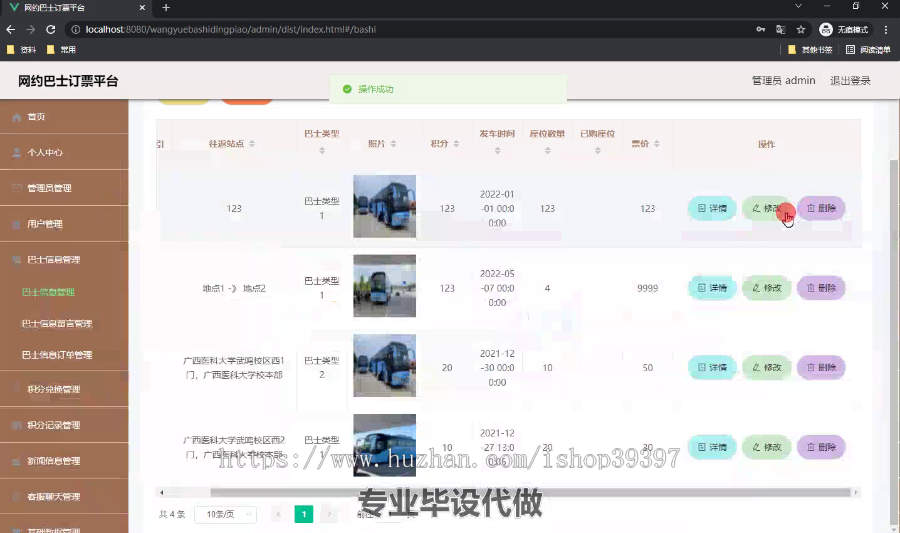Collapse 巴士信息管理 sidebar group
Viewport: 900px width, 533px height.
(x=64, y=259)
